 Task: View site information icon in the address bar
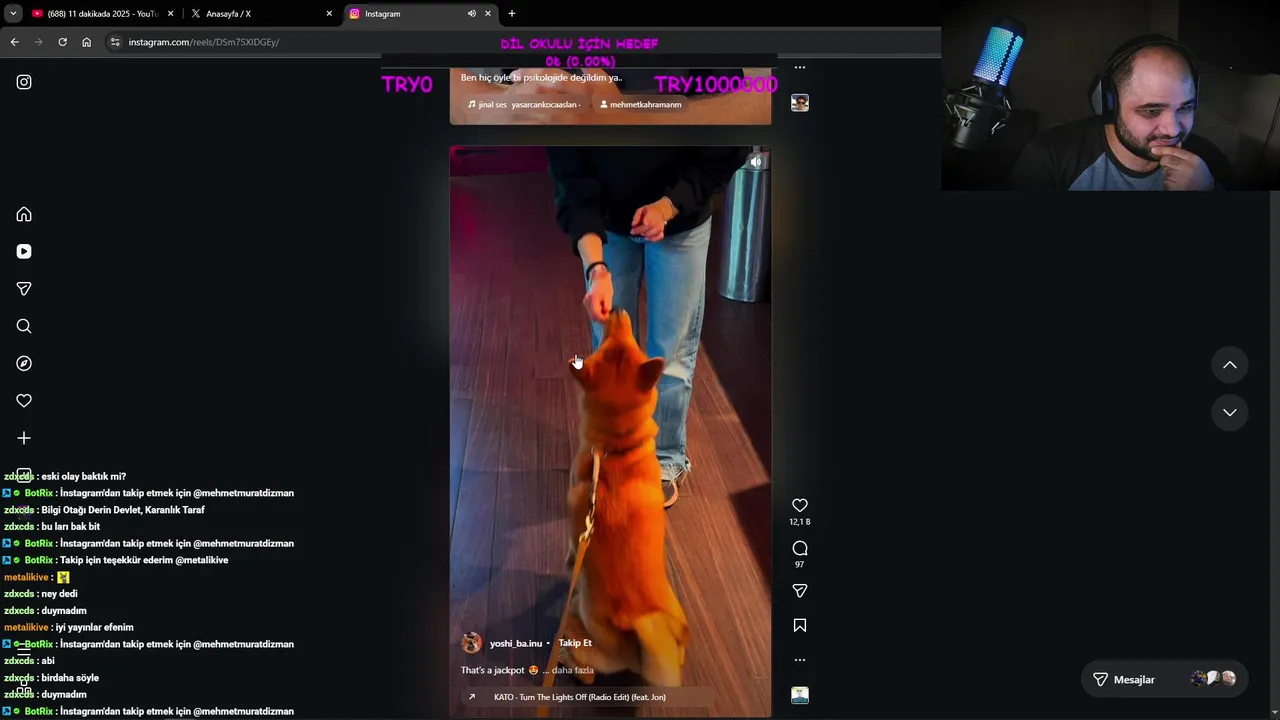tap(115, 42)
